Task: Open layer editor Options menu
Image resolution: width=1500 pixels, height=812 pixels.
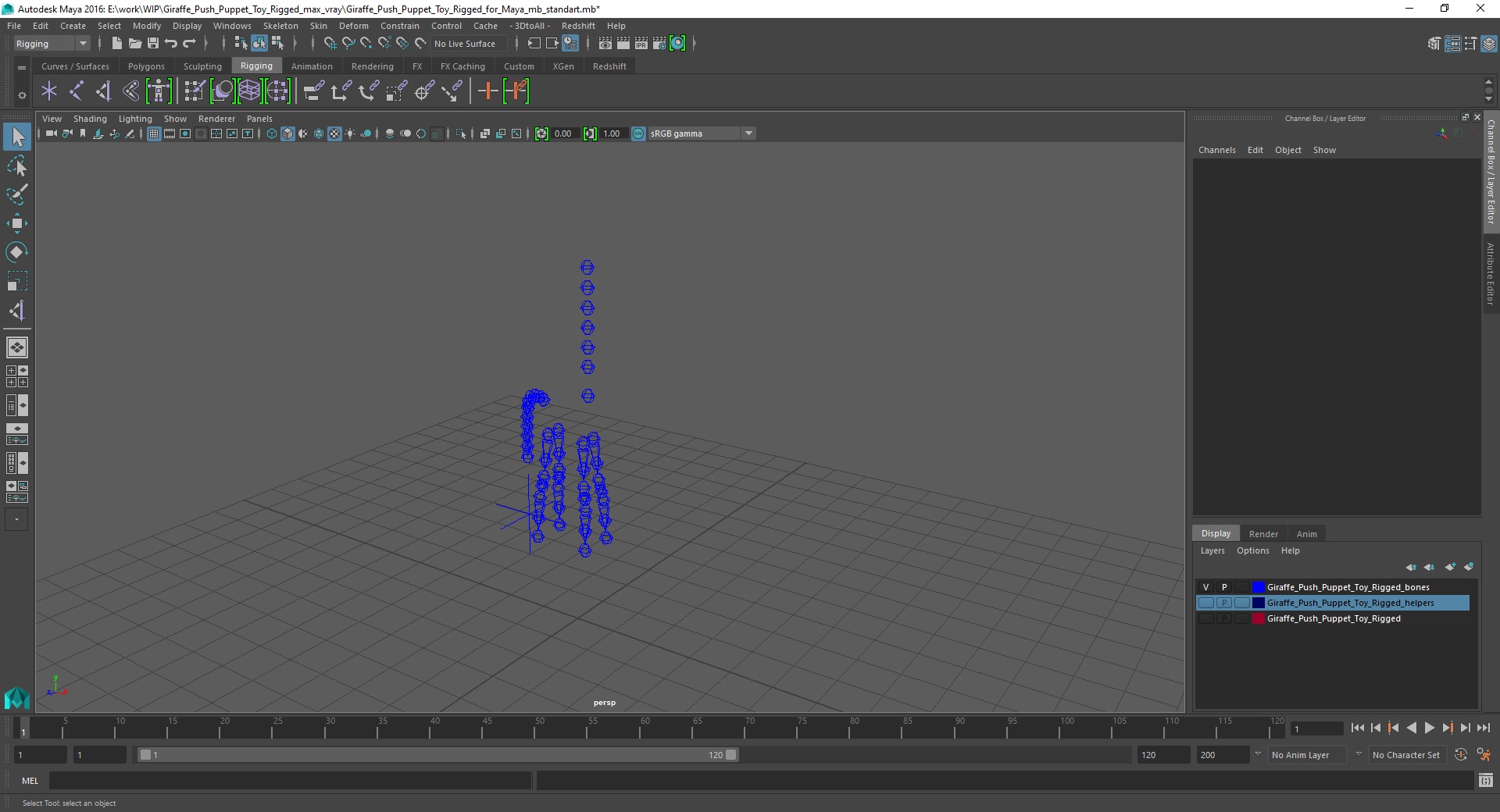Action: pos(1252,550)
